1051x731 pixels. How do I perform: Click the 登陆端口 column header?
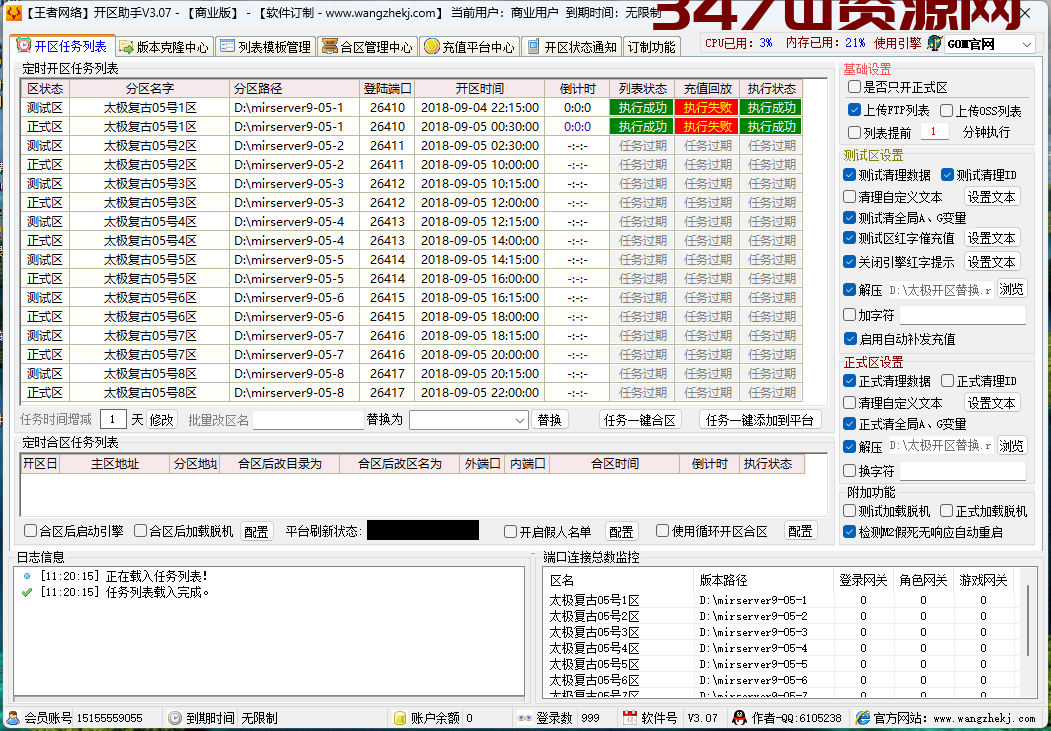(x=387, y=89)
